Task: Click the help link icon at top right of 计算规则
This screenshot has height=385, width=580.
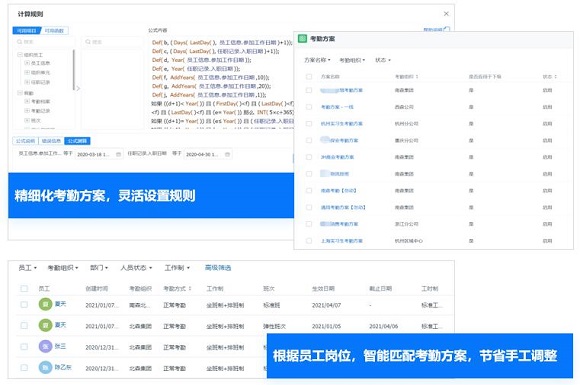Action: coord(446,29)
